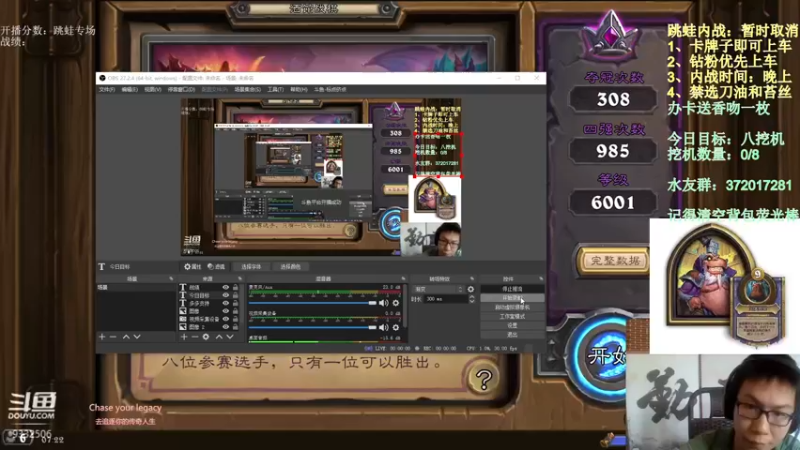Click the 选择颜色 select color button

(x=290, y=267)
